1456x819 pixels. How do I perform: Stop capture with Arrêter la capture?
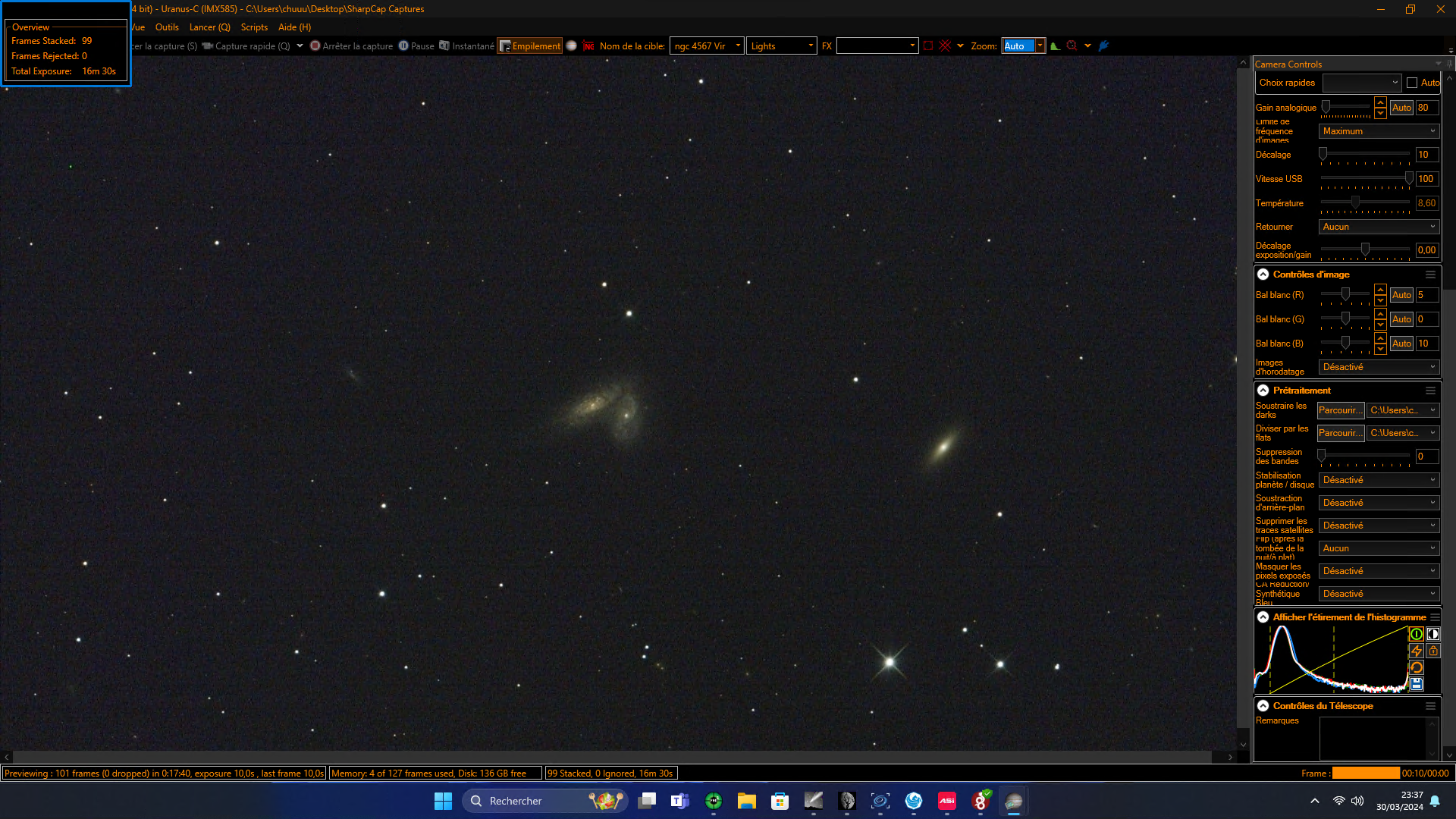coord(351,46)
